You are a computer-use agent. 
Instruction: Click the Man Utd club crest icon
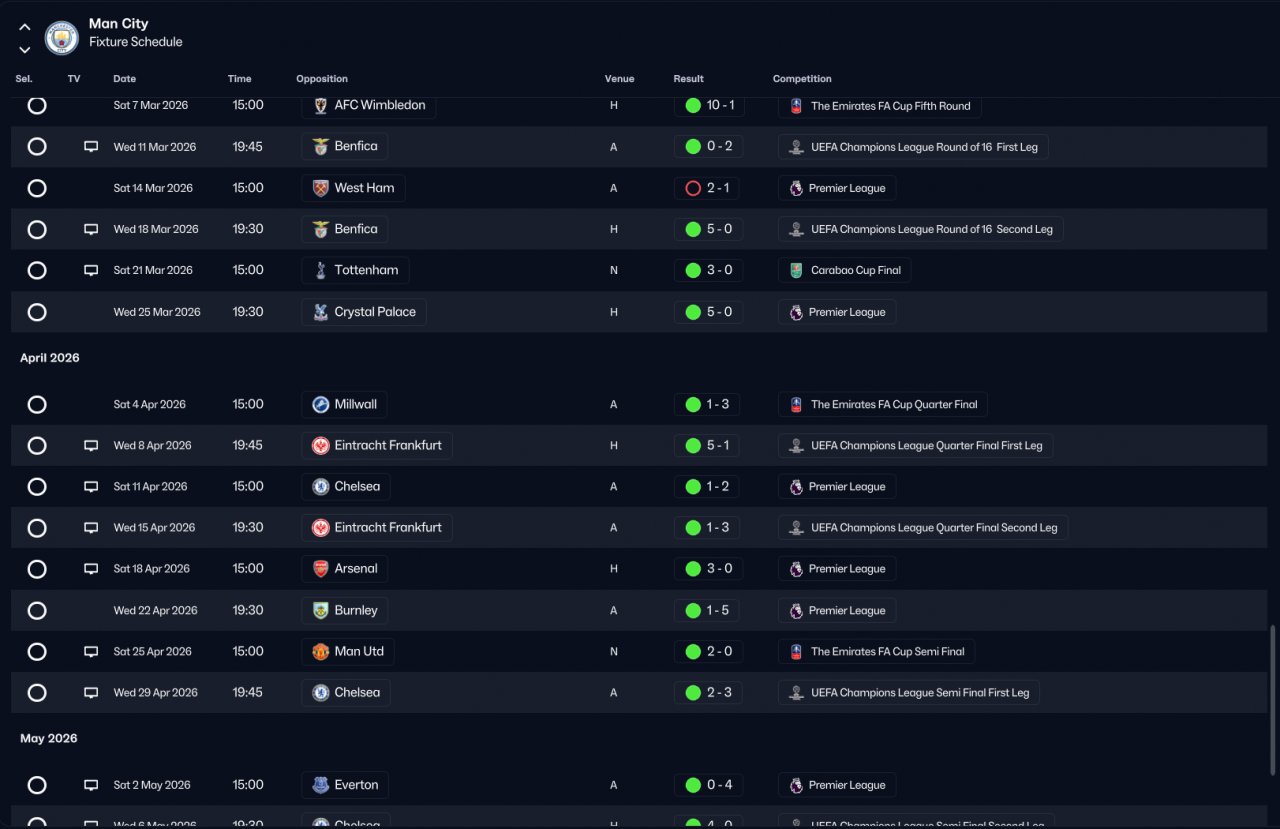320,652
